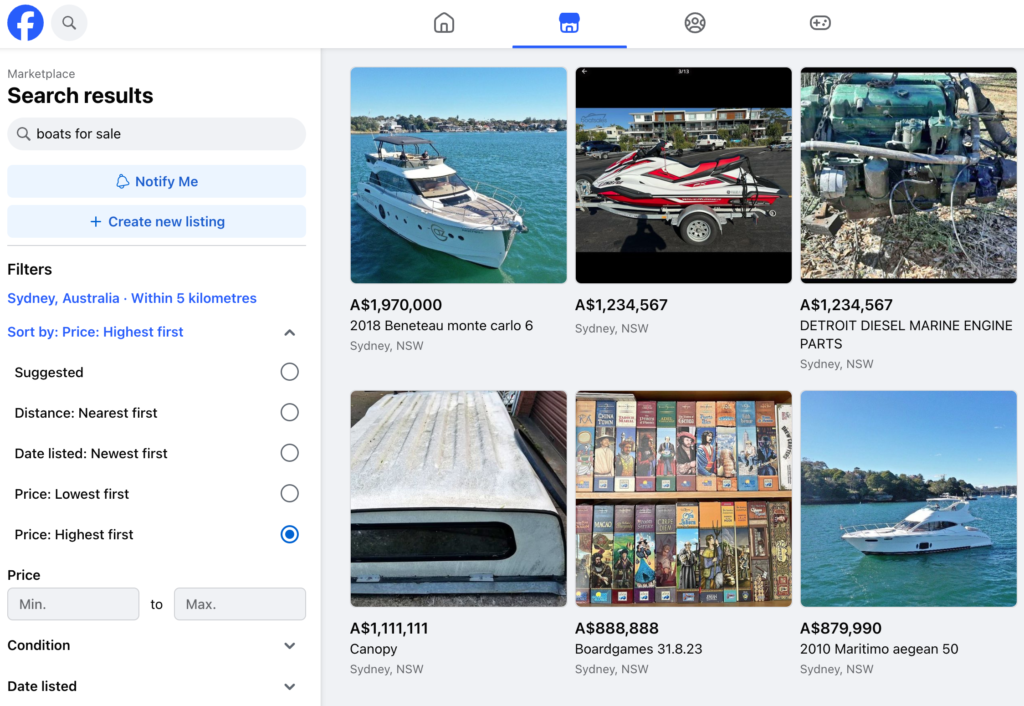Open the Groups icon in top navigation
Viewport: 1024px width, 706px height.
point(694,22)
